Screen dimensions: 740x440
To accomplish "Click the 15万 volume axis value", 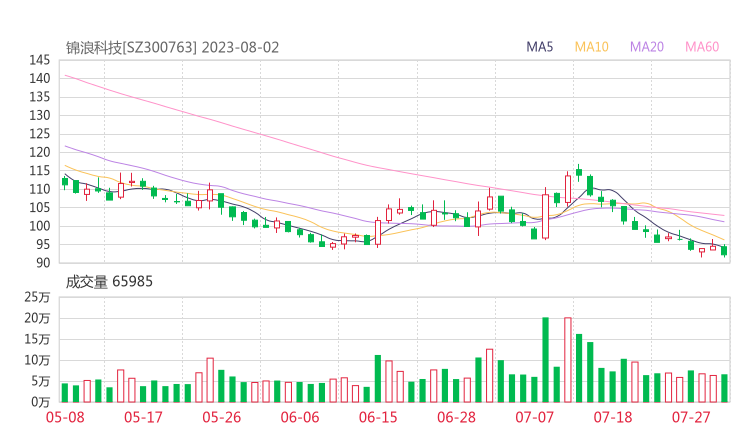I will [x=37, y=339].
